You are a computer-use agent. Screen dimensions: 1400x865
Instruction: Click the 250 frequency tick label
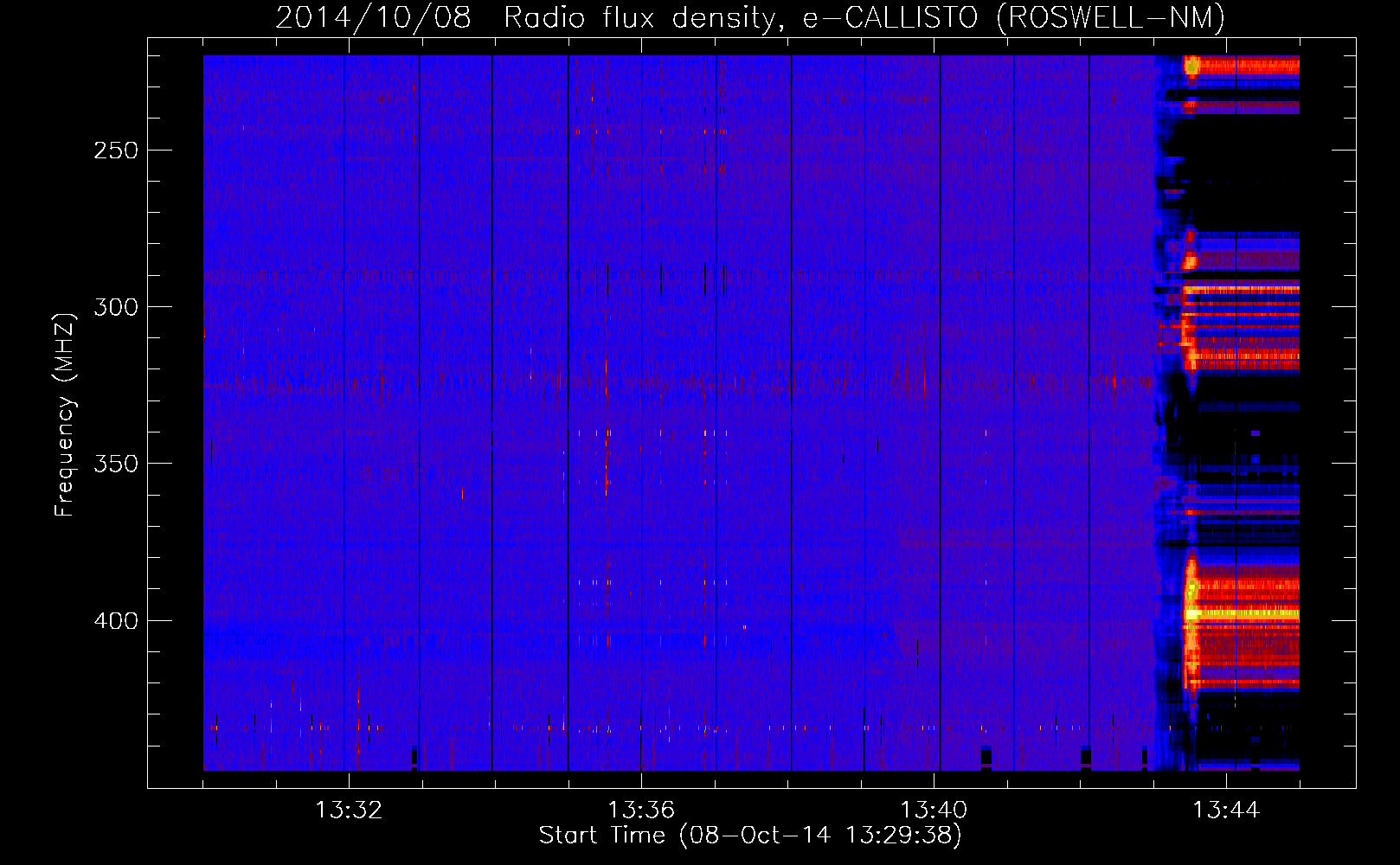(x=116, y=151)
